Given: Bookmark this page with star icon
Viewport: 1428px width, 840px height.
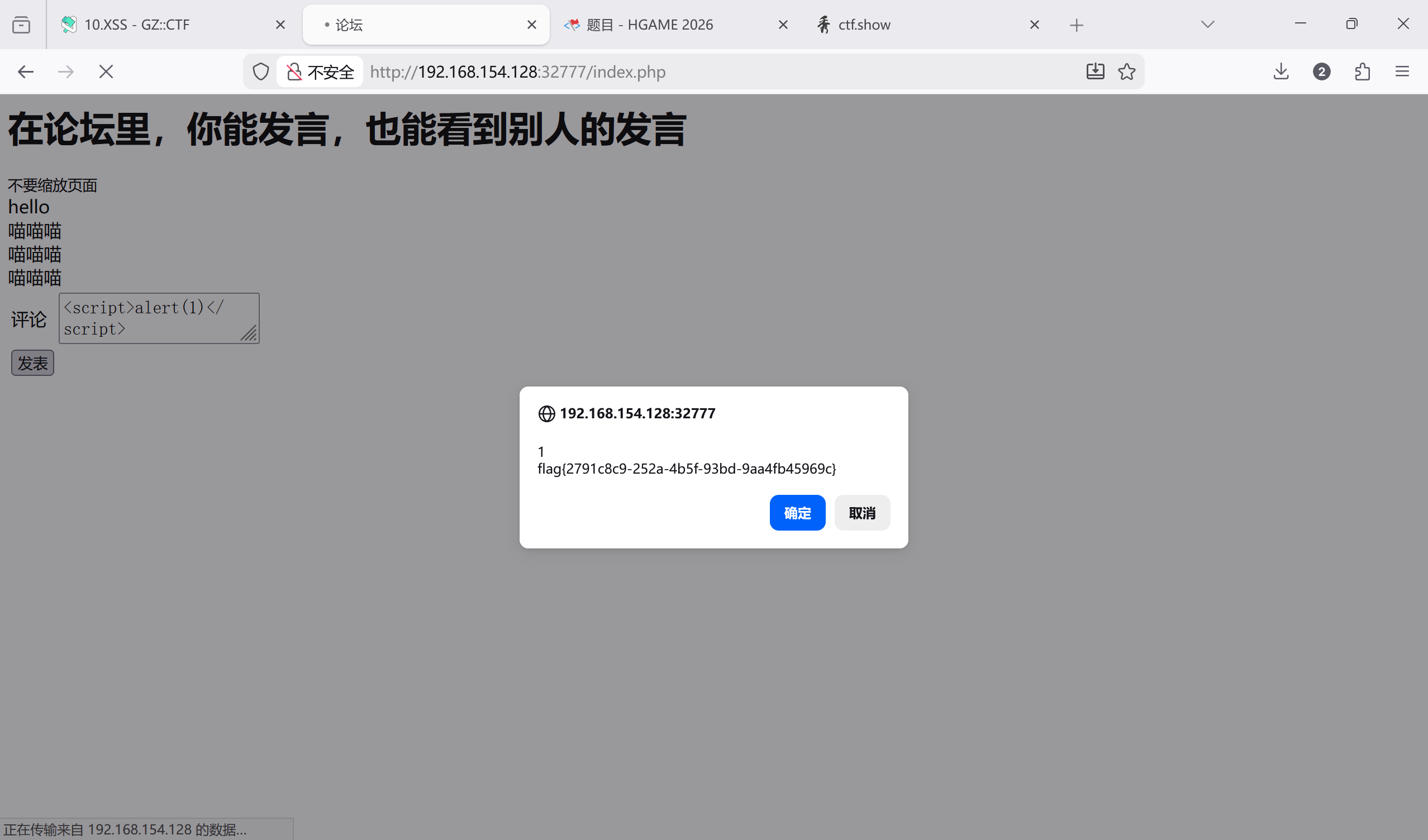Looking at the screenshot, I should pos(1126,72).
